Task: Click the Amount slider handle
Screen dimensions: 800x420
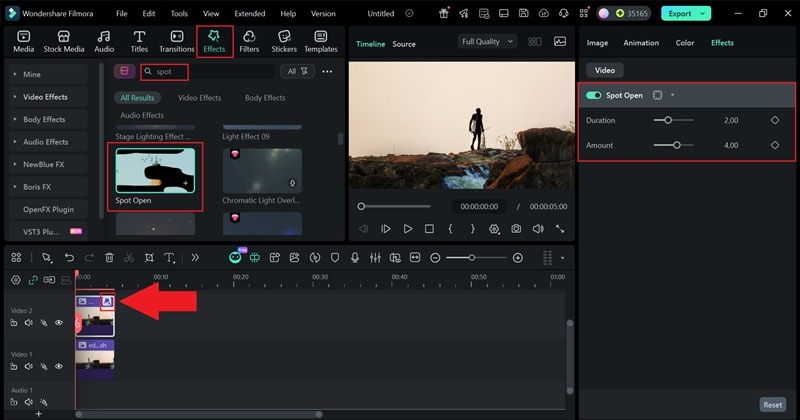Action: click(677, 145)
